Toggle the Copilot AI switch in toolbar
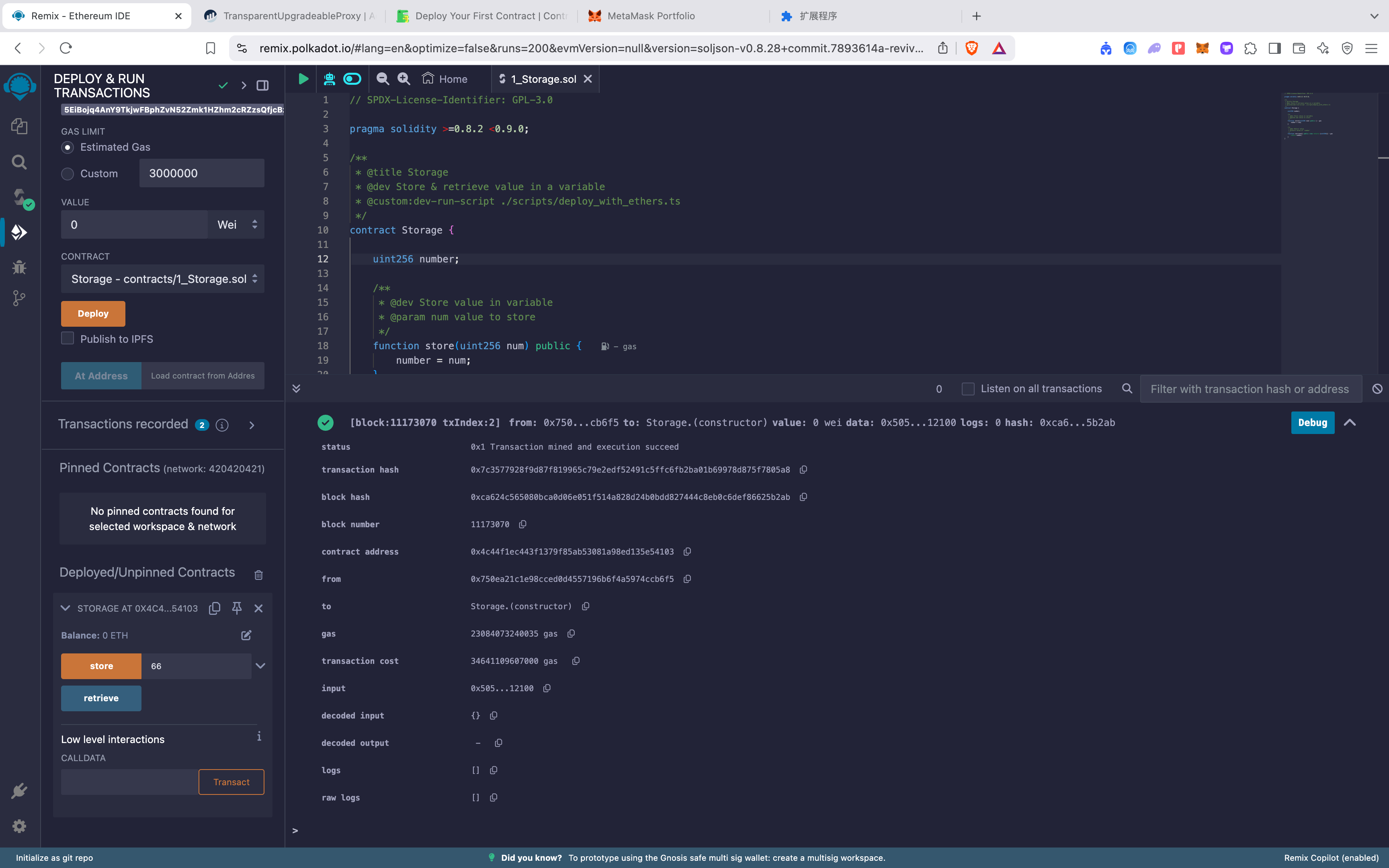The image size is (1389, 868). (x=352, y=79)
